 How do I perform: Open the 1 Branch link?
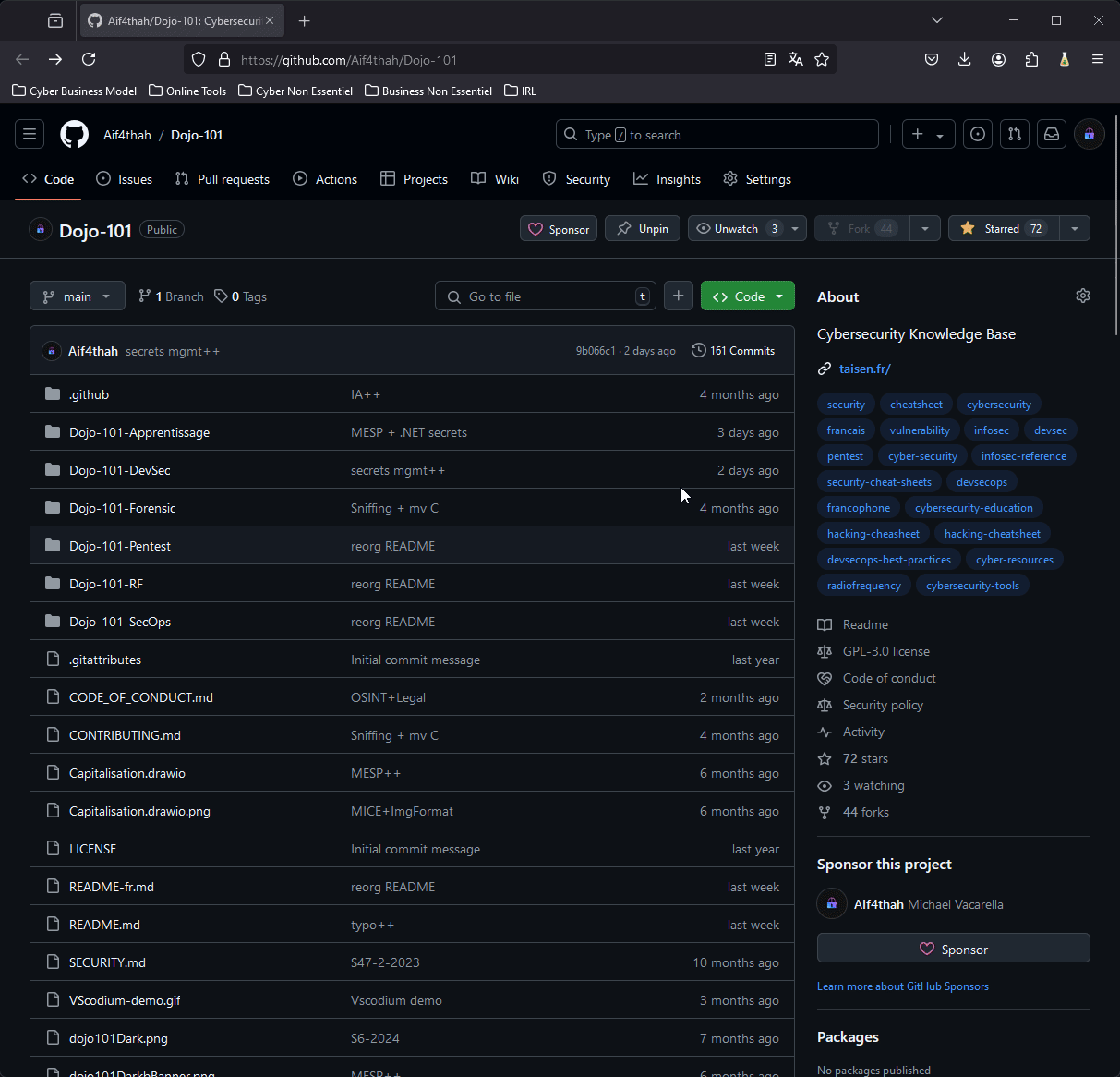point(171,296)
